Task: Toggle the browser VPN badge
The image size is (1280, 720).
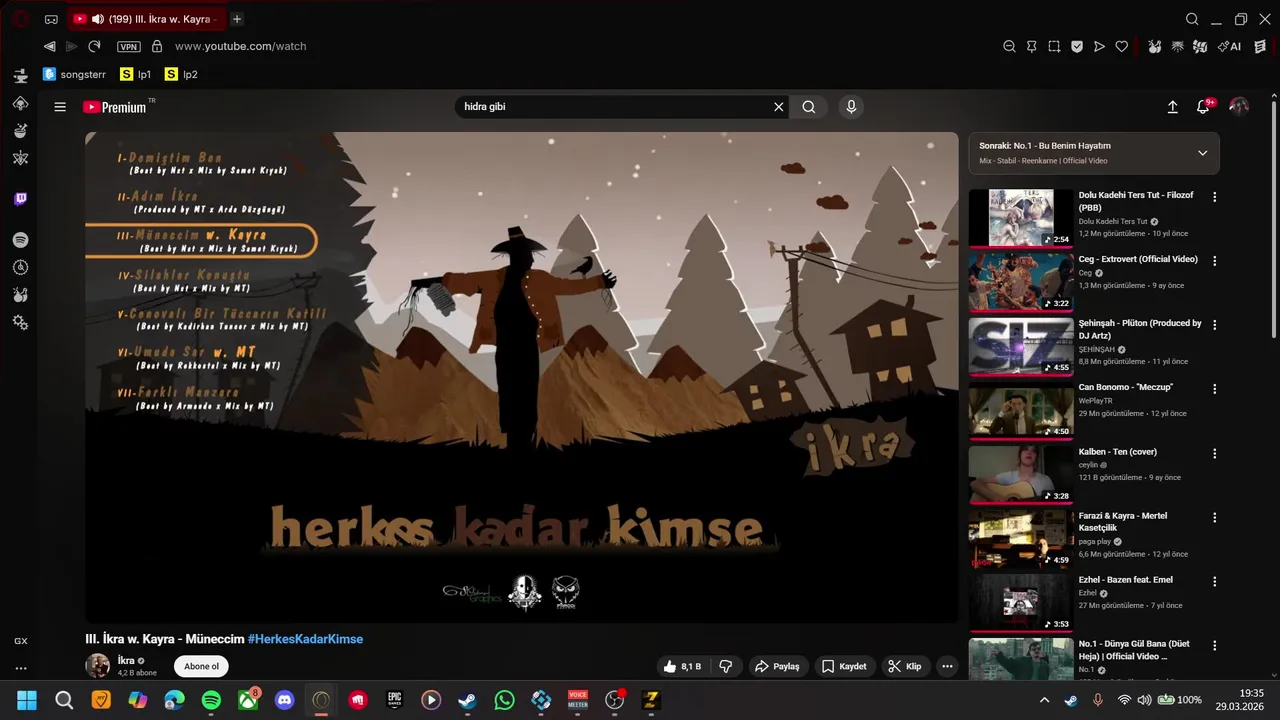Action: (x=128, y=47)
